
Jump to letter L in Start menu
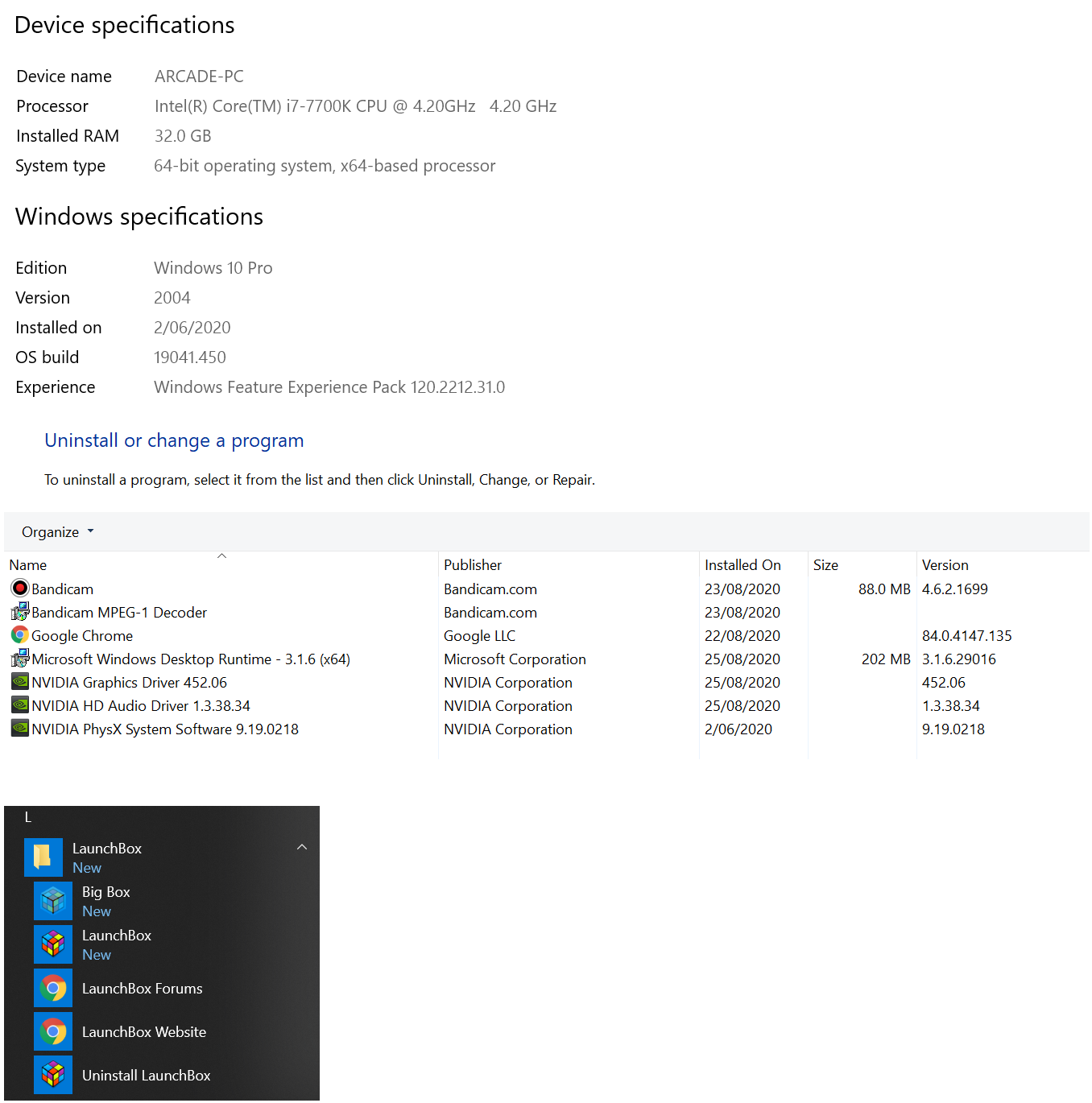(x=28, y=817)
